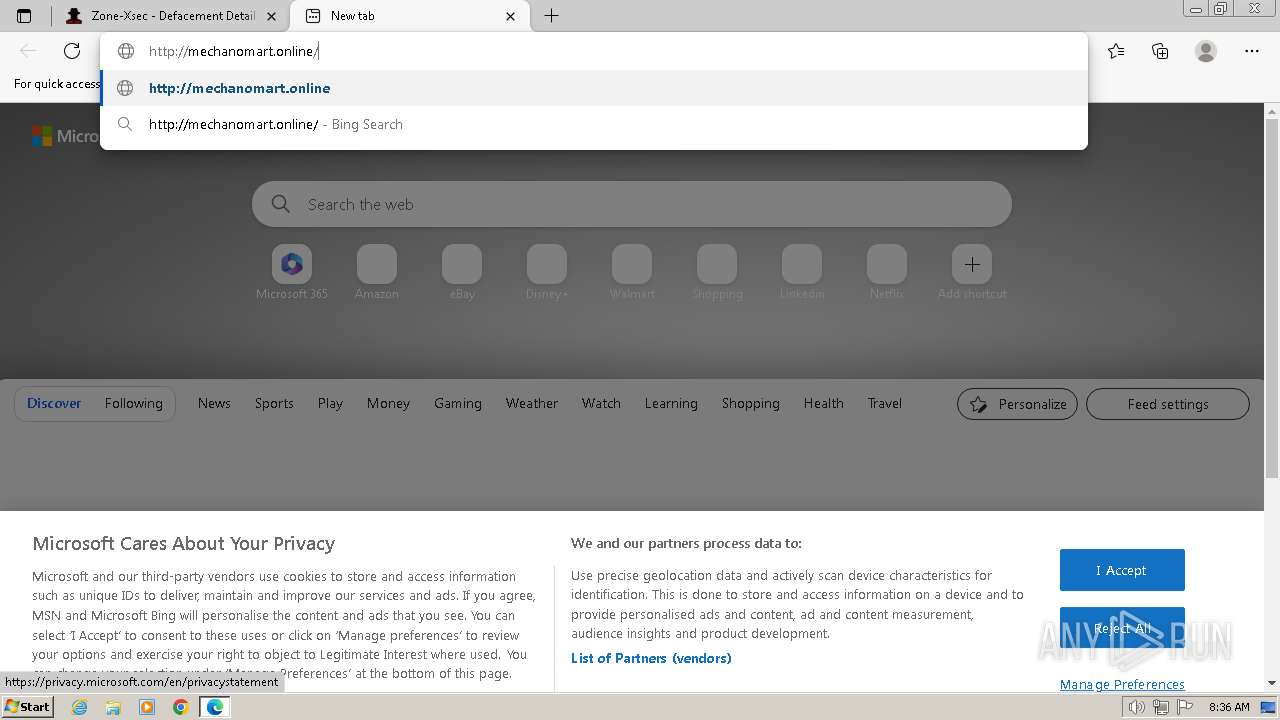Screen dimensions: 1280x720
Task: Open the Health category
Action: (x=824, y=403)
